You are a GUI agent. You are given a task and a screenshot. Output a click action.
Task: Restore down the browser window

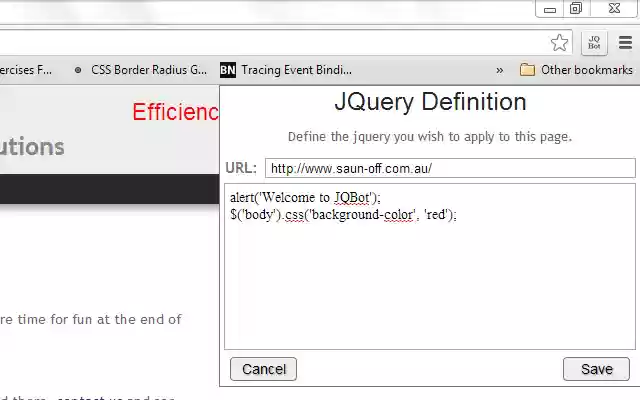(x=576, y=8)
